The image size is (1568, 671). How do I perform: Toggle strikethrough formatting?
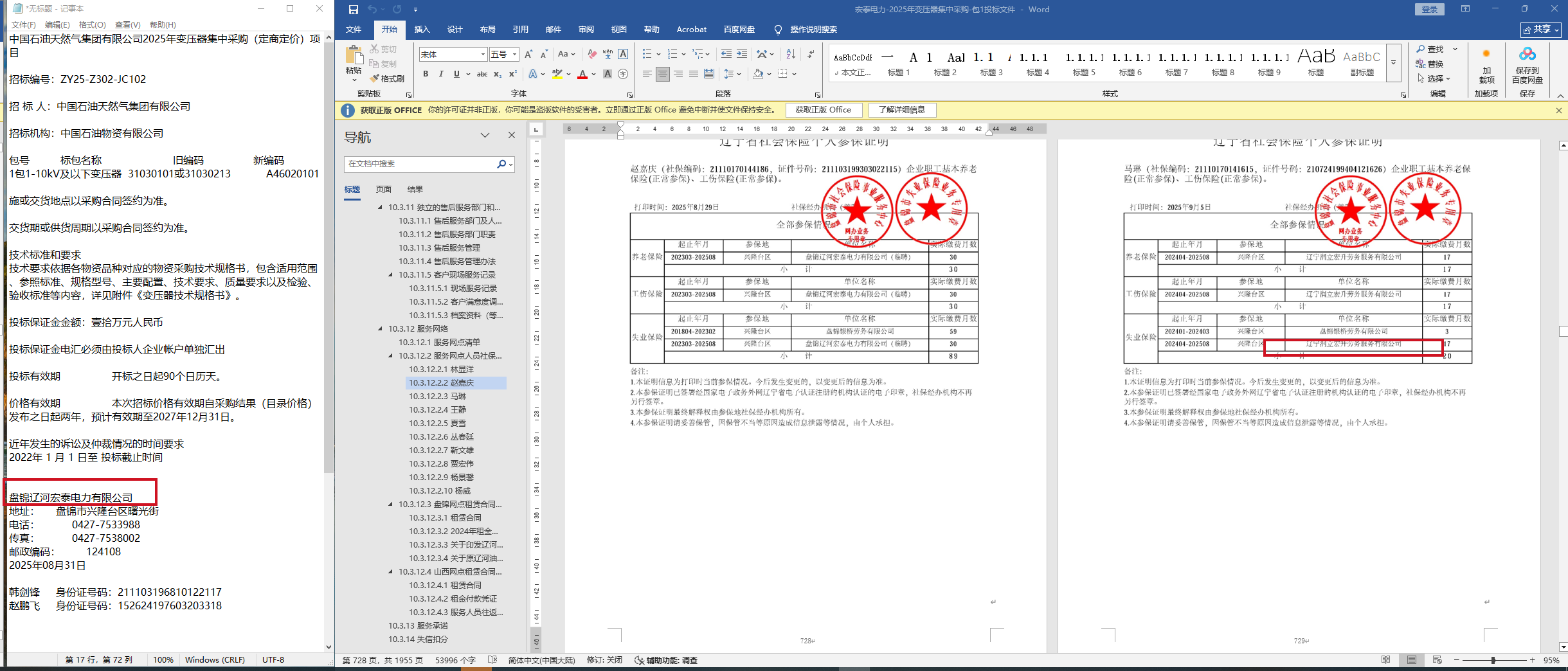pos(482,74)
